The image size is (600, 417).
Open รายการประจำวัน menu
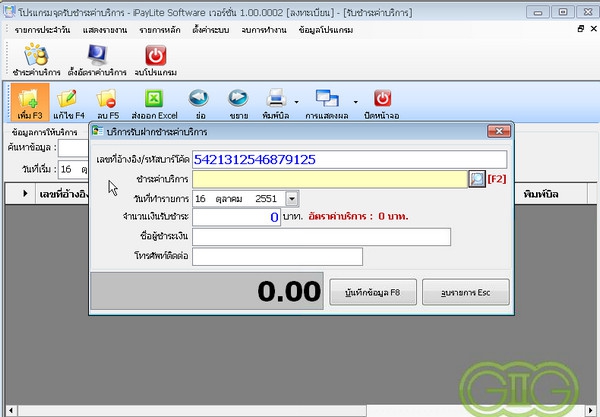42,30
